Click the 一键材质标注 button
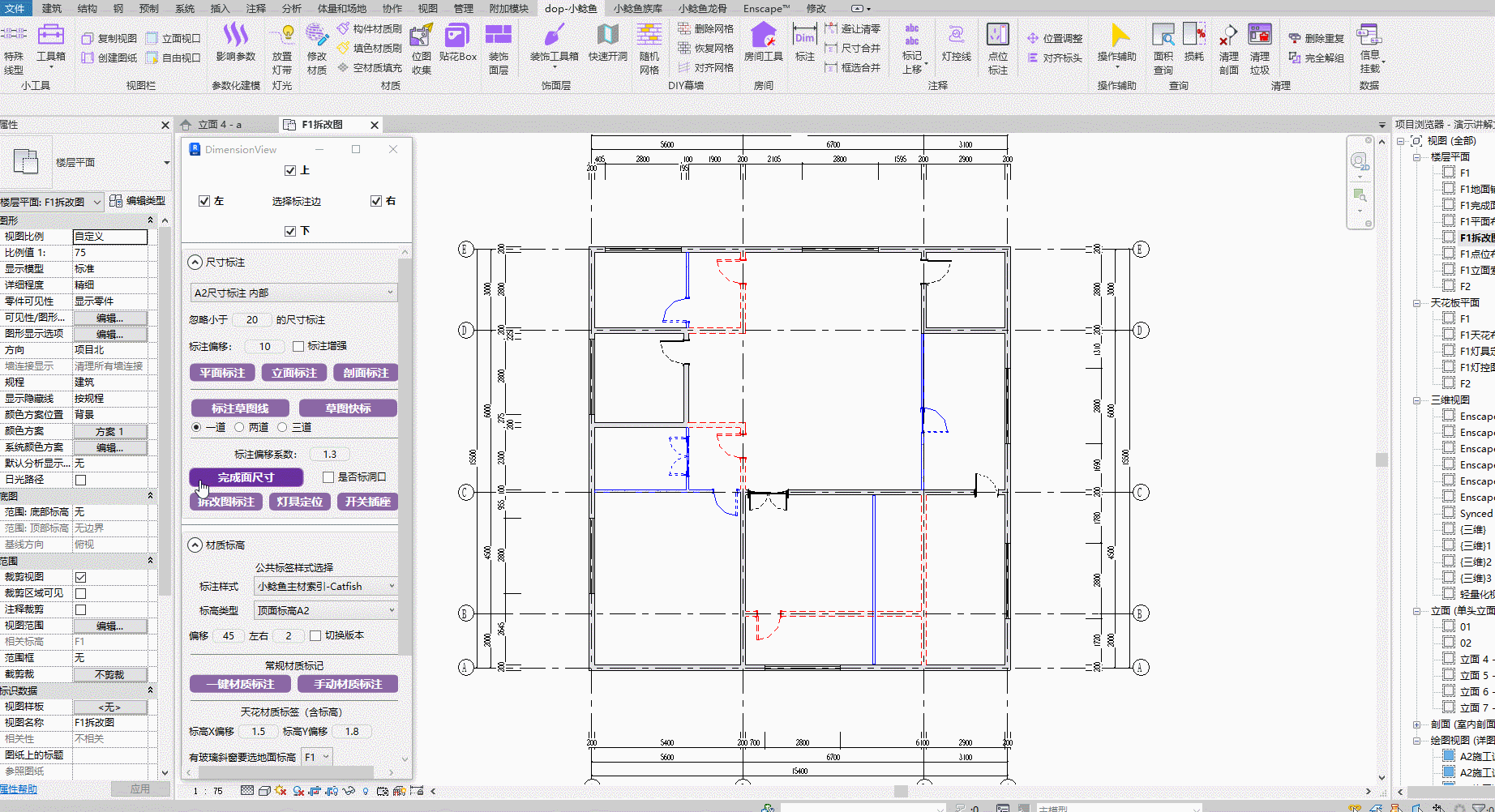This screenshot has width=1495, height=812. point(240,684)
